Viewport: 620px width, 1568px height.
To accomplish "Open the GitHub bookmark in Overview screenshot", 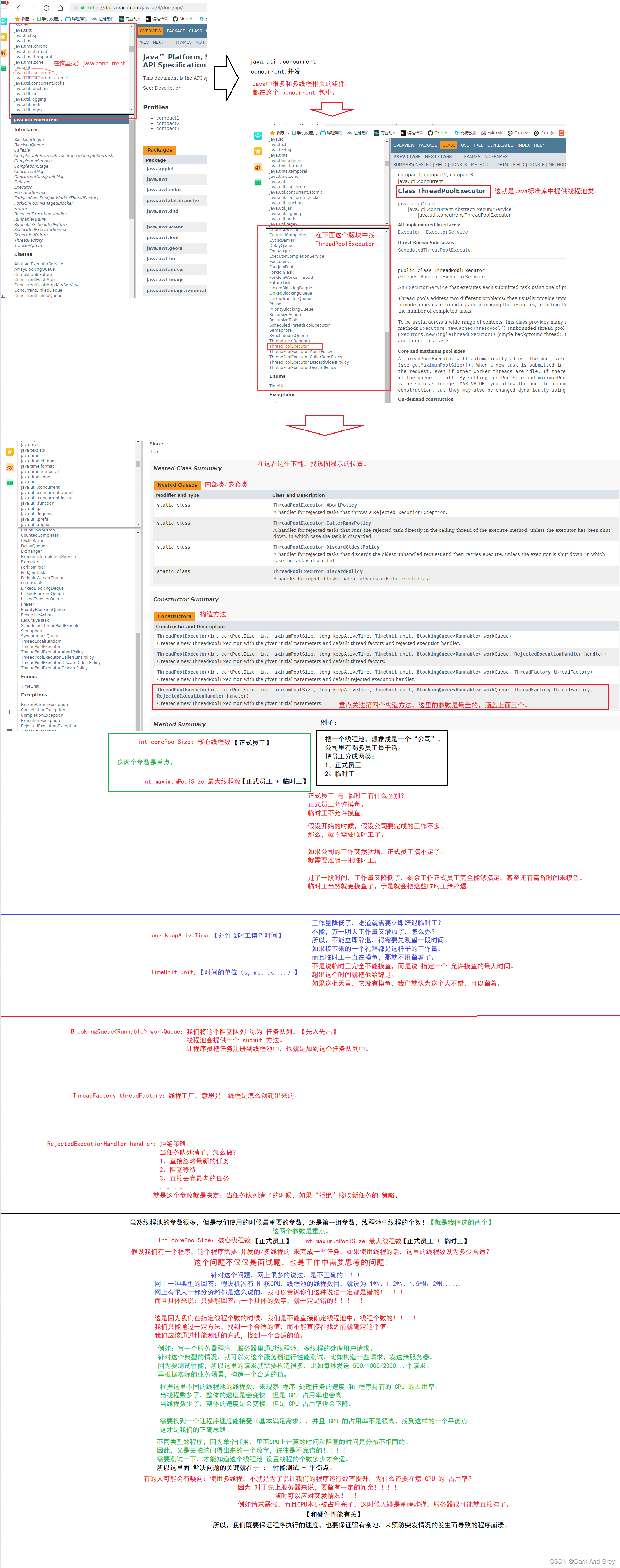I will coord(183,19).
